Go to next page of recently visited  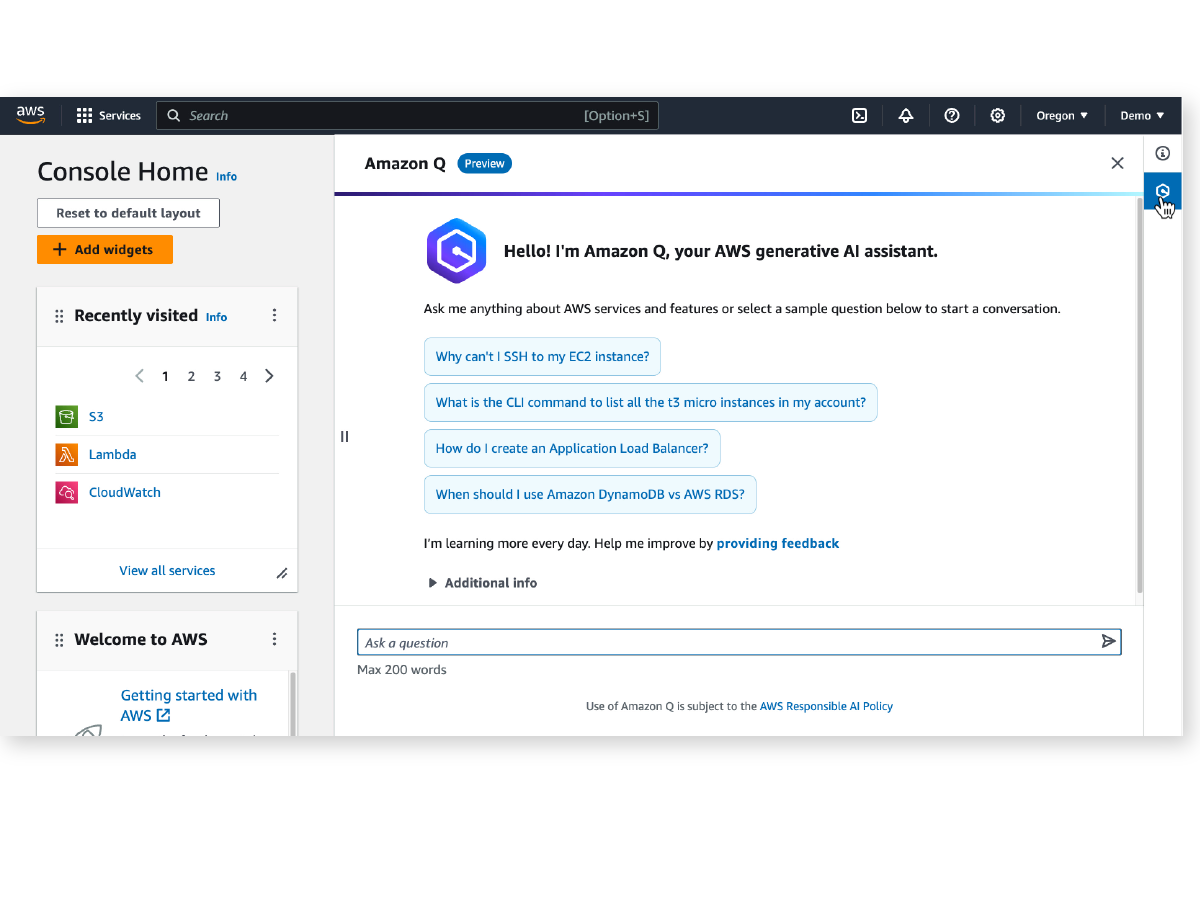point(269,376)
